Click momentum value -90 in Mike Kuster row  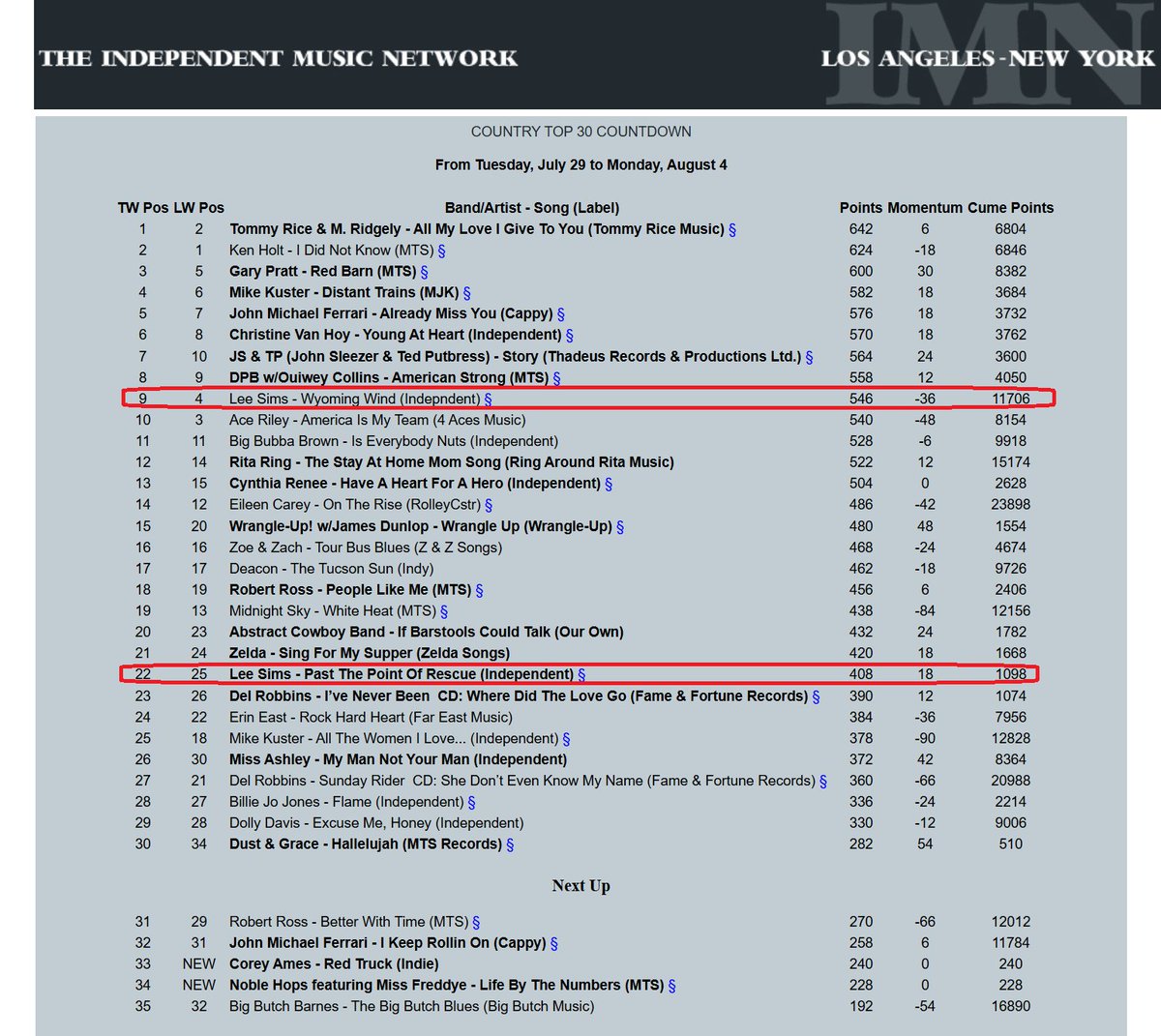(925, 738)
